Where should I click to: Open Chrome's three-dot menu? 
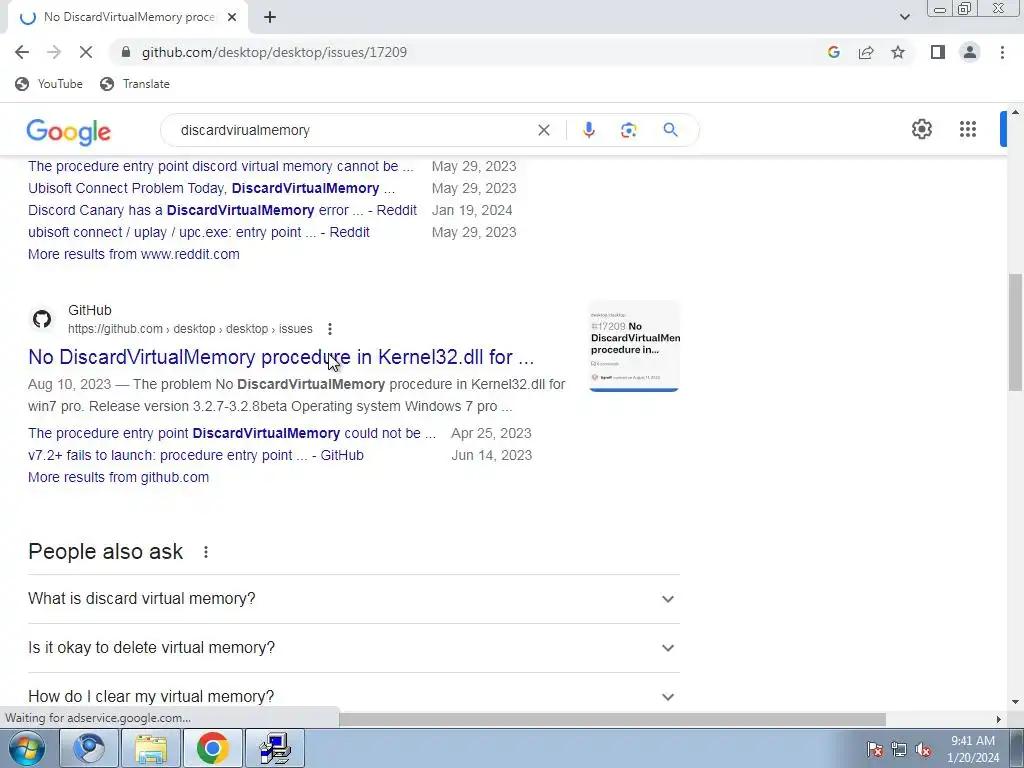[x=1002, y=52]
